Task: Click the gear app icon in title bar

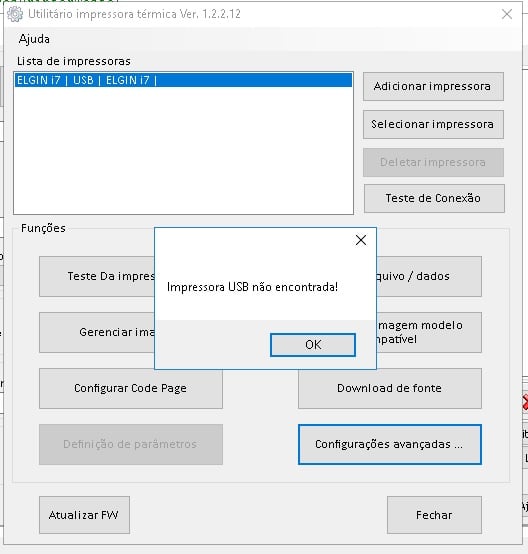Action: [x=15, y=14]
